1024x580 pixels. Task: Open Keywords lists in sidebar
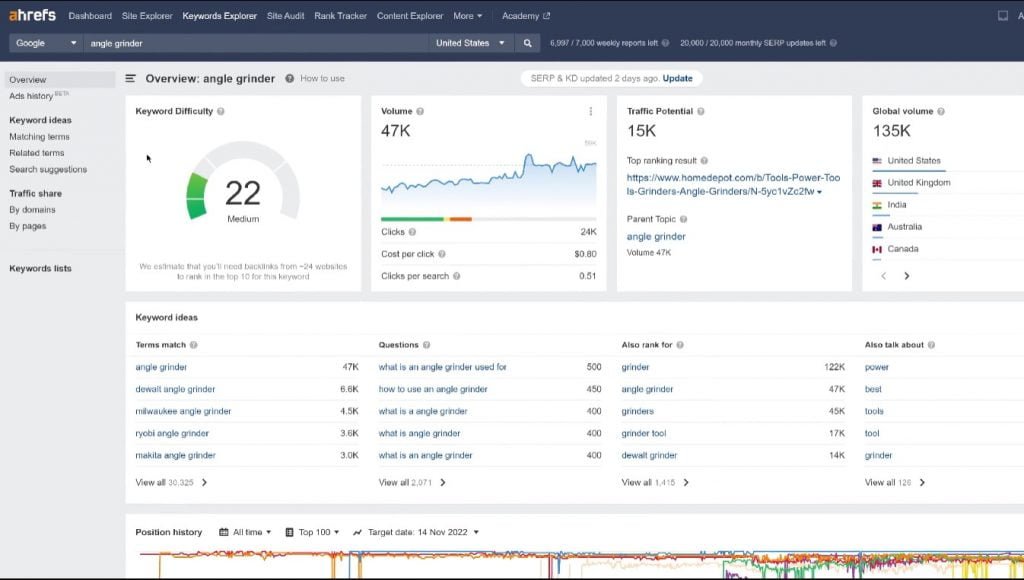pyautogui.click(x=40, y=268)
